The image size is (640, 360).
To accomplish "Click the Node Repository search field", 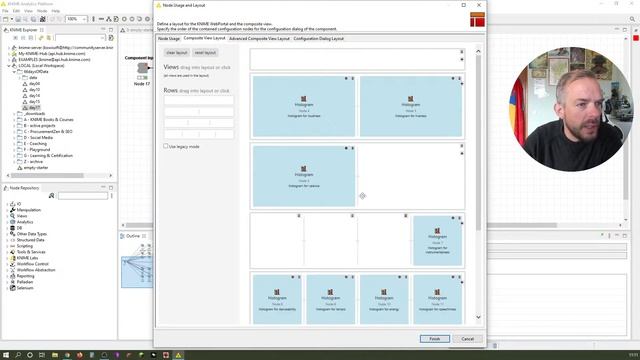I will click(82, 196).
